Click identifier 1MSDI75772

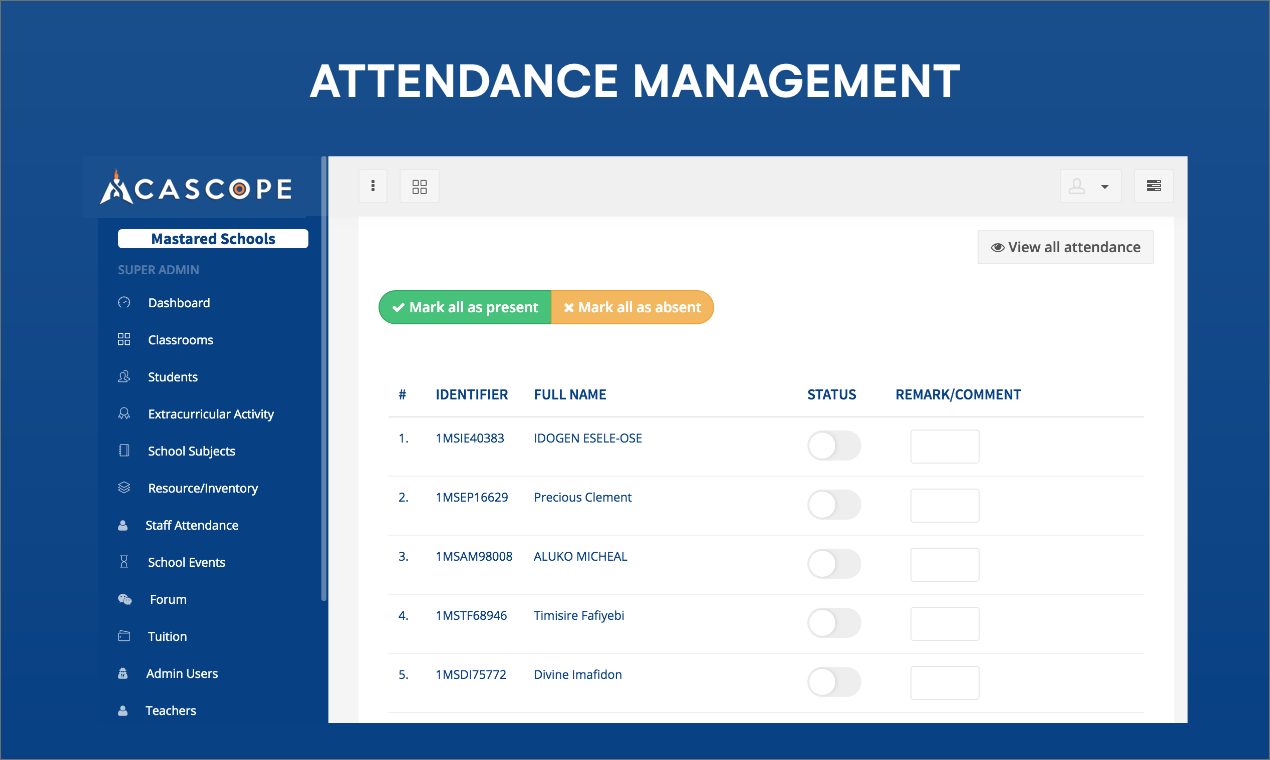[x=471, y=674]
